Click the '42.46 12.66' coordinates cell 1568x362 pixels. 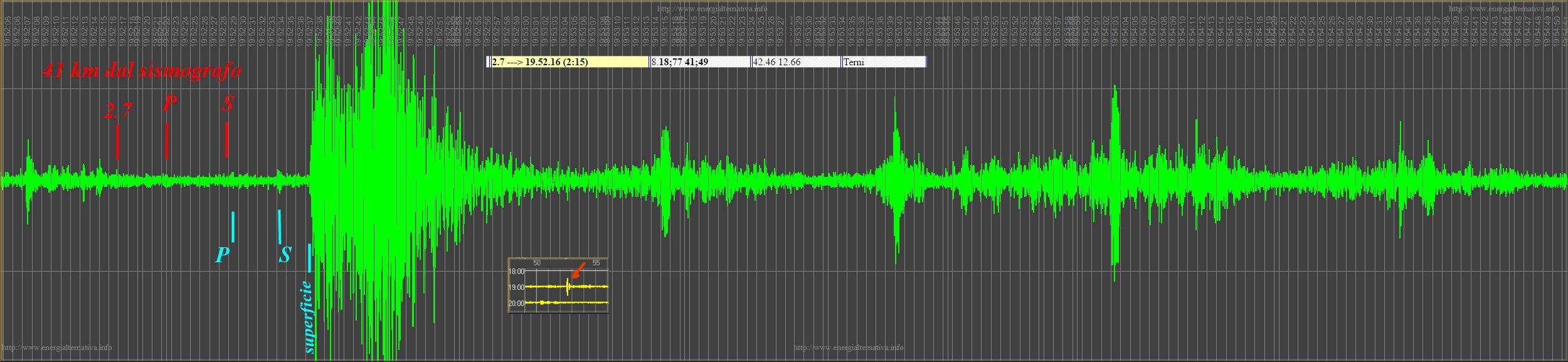(x=796, y=62)
